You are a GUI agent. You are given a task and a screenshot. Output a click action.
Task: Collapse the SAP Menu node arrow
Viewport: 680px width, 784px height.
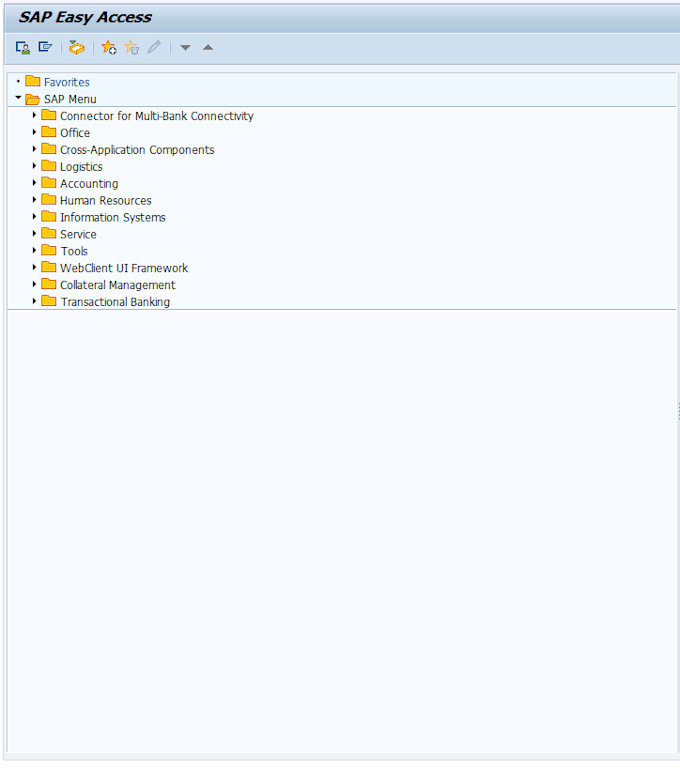(18, 98)
